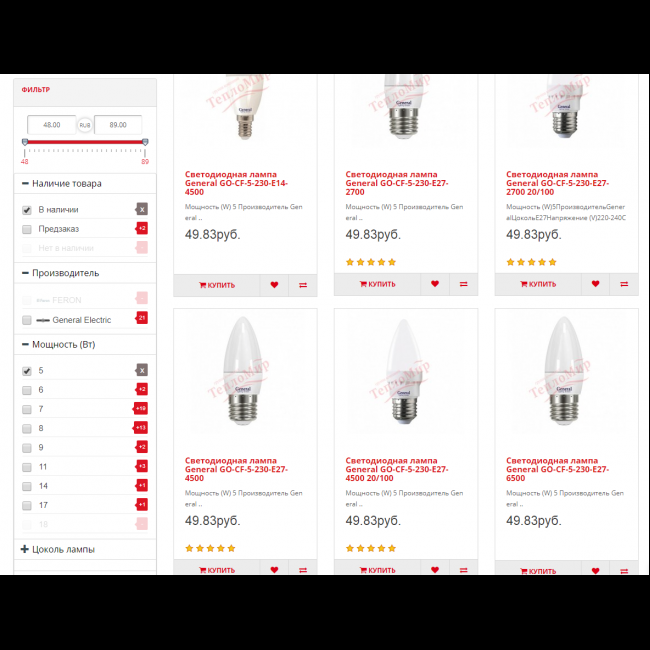
Task: Buy the GO-CF-5-230-E14-4500 lamp with КУПИТЬ
Action: (217, 285)
